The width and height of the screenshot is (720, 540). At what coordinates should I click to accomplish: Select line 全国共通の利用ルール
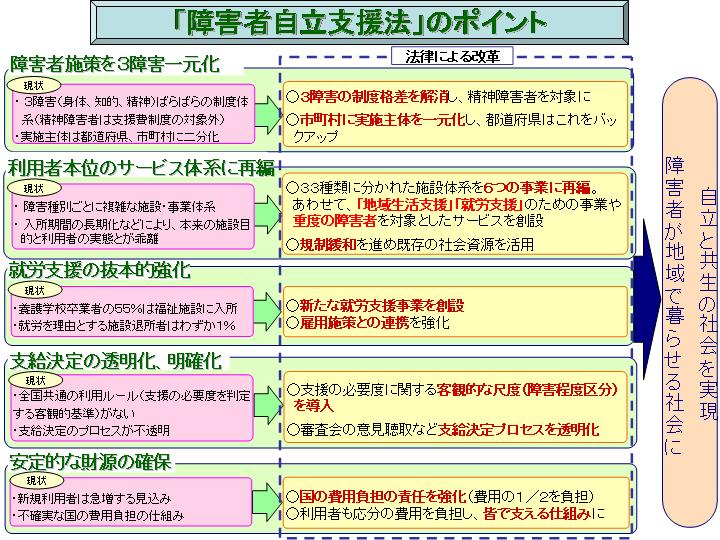pos(131,404)
